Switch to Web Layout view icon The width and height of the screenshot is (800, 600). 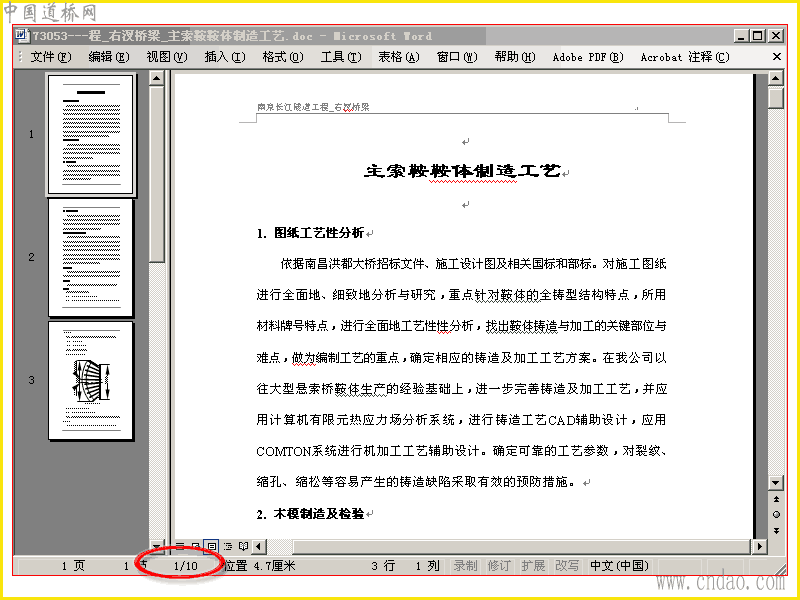click(196, 546)
